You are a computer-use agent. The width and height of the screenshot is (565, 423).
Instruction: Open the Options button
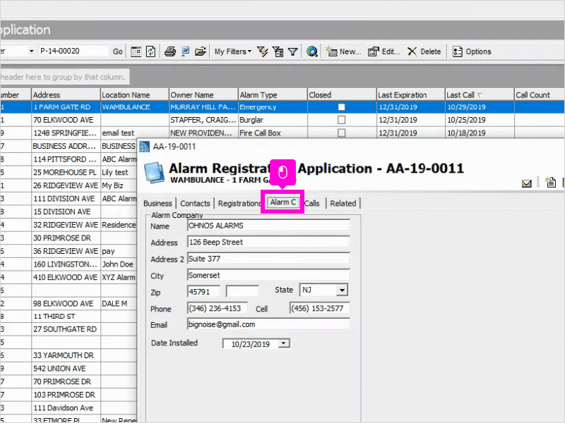tap(472, 52)
